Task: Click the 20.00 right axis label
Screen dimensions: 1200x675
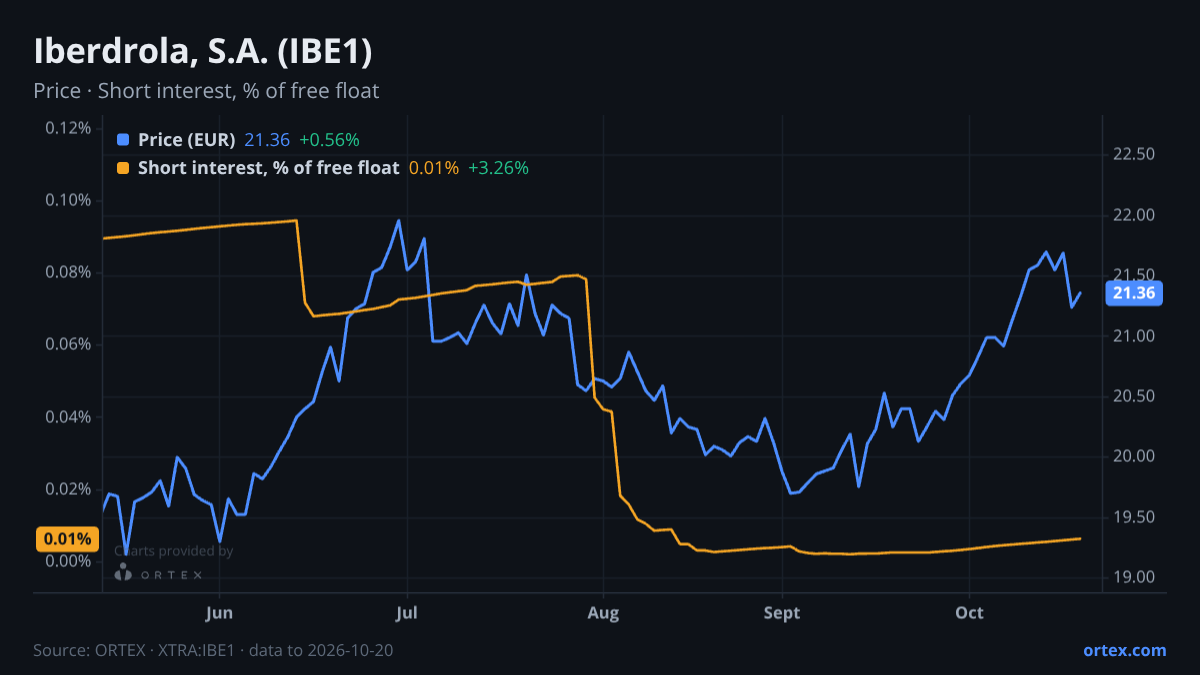Action: tap(1134, 457)
